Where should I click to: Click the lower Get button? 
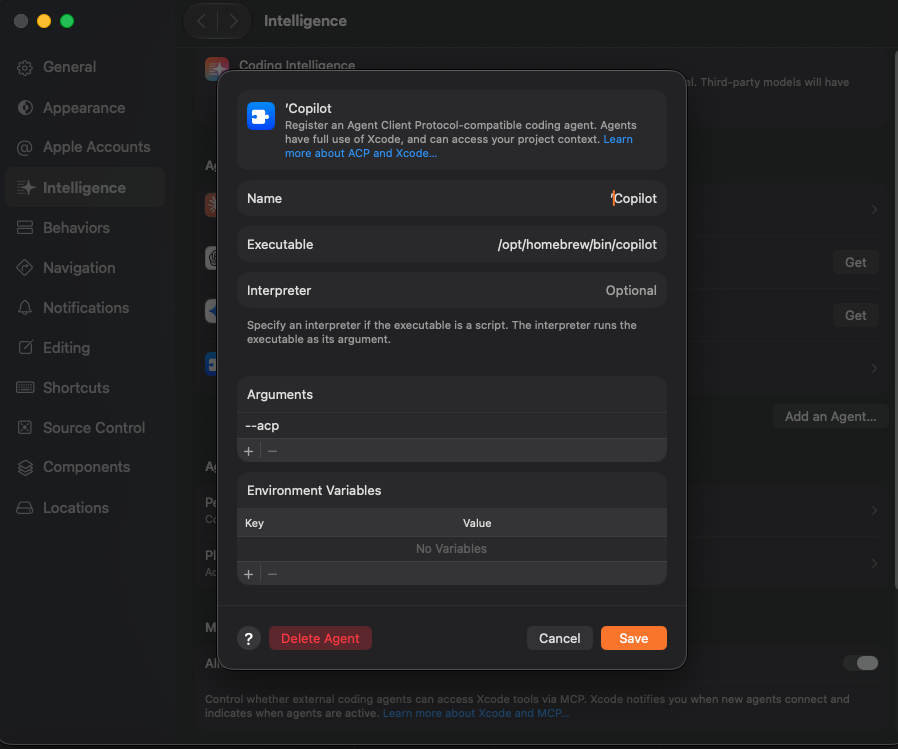(855, 315)
